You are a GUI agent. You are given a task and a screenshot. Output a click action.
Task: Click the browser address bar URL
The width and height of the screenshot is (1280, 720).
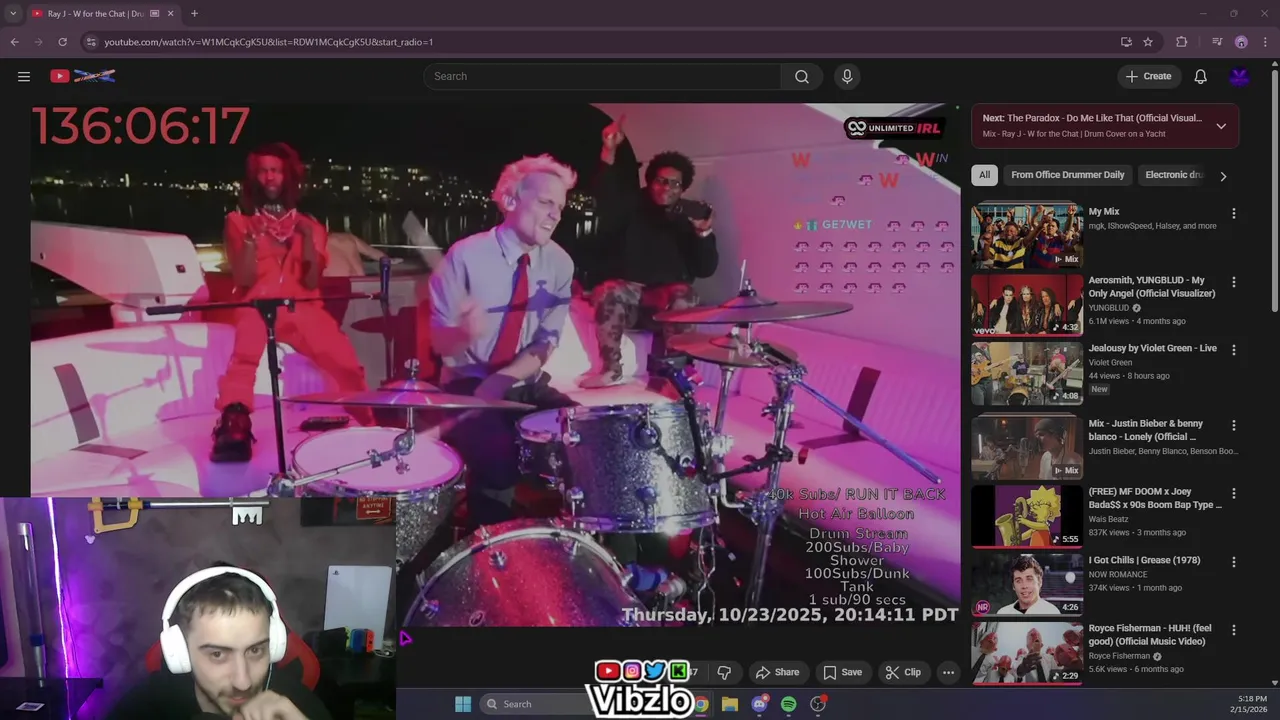pyautogui.click(x=269, y=42)
